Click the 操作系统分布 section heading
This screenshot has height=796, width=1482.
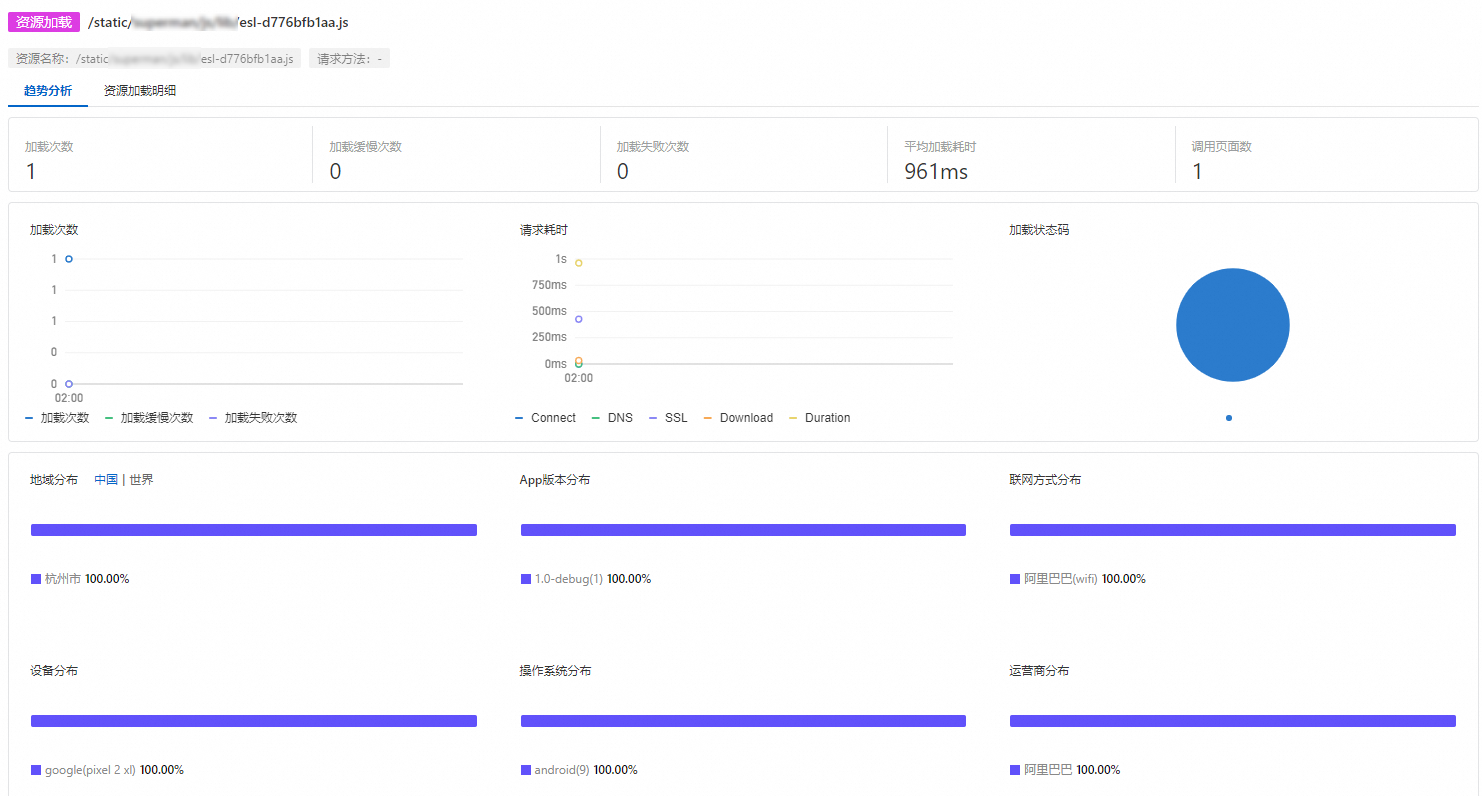pyautogui.click(x=556, y=671)
